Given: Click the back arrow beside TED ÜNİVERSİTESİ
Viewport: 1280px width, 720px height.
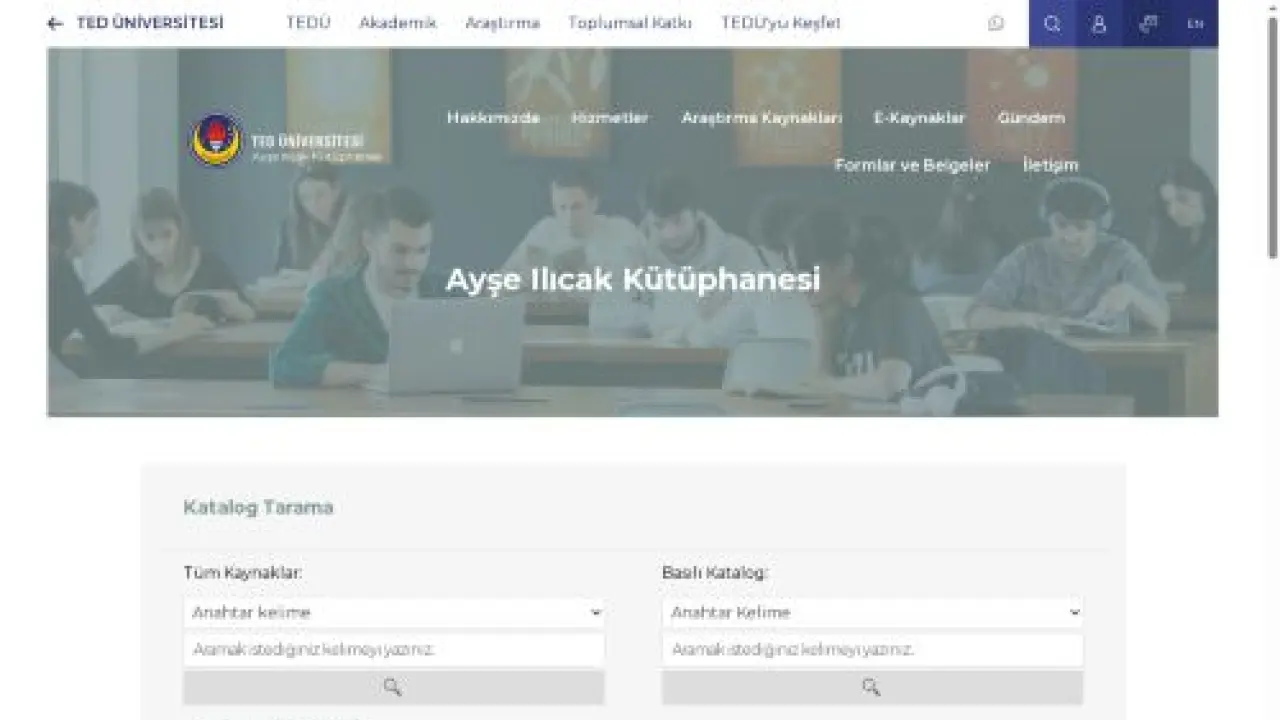Looking at the screenshot, I should pos(54,23).
